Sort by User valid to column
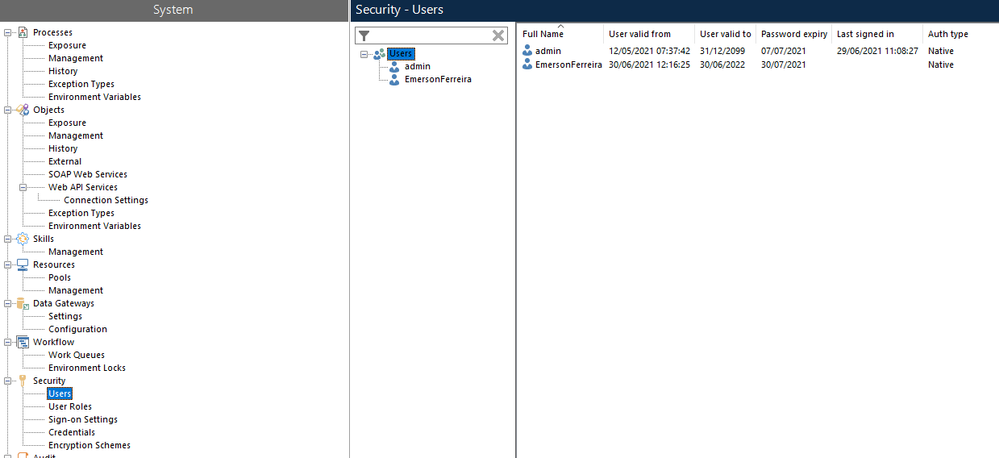Viewport: 999px width, 458px height. tap(725, 34)
